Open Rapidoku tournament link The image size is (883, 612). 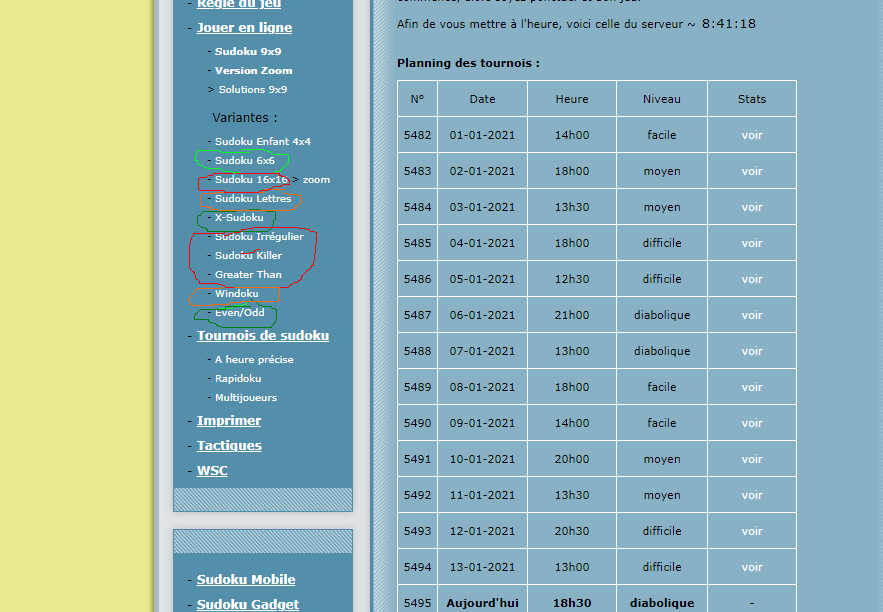[238, 379]
